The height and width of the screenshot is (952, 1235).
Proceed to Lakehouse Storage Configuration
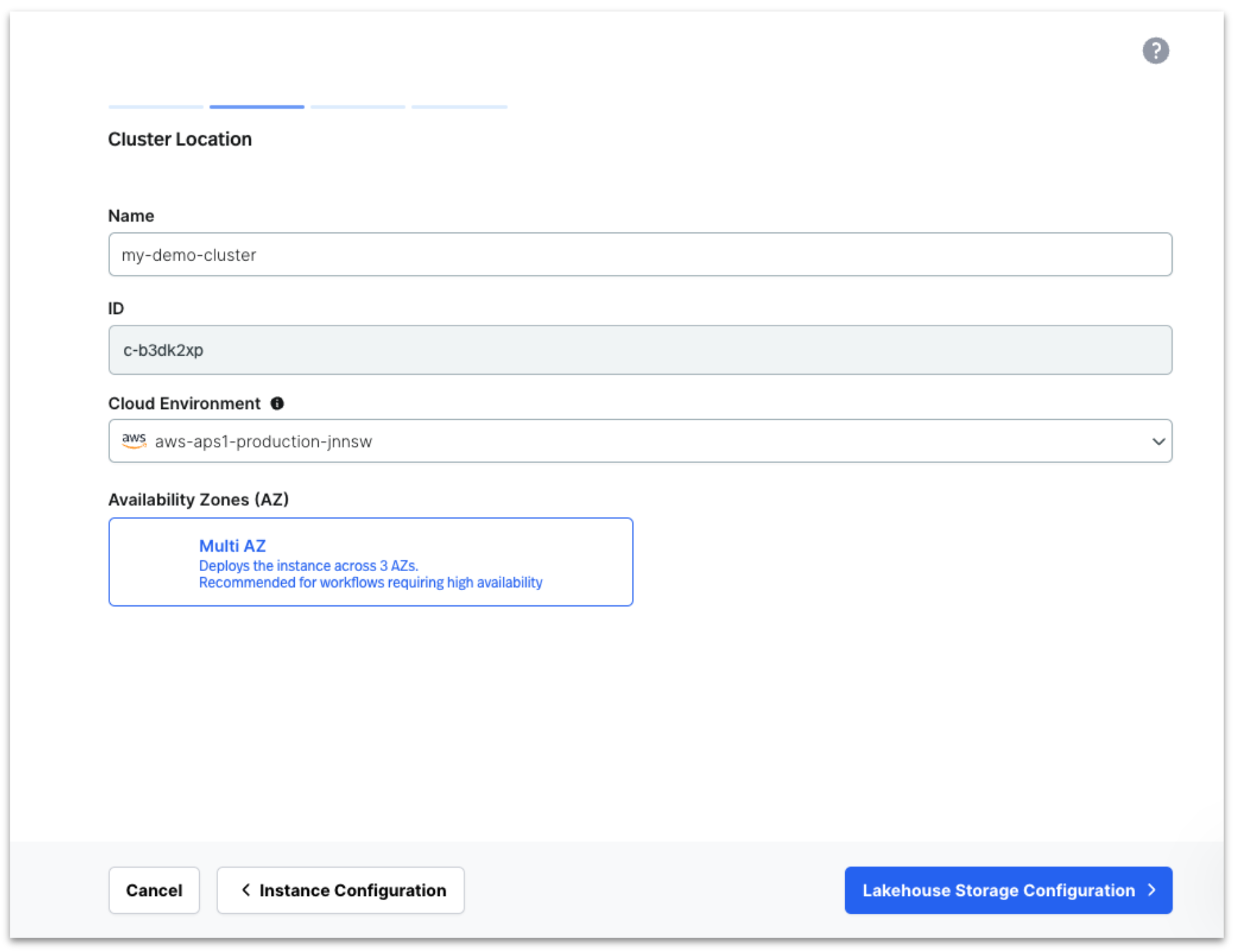[x=1007, y=890]
